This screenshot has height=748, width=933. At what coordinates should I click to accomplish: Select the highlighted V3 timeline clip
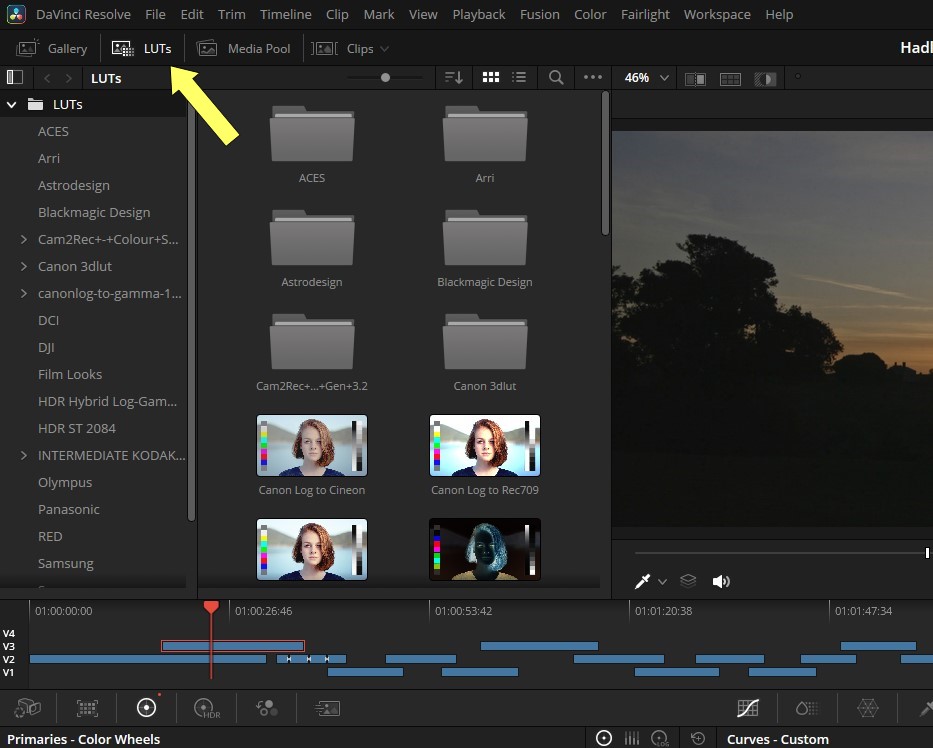pos(233,646)
